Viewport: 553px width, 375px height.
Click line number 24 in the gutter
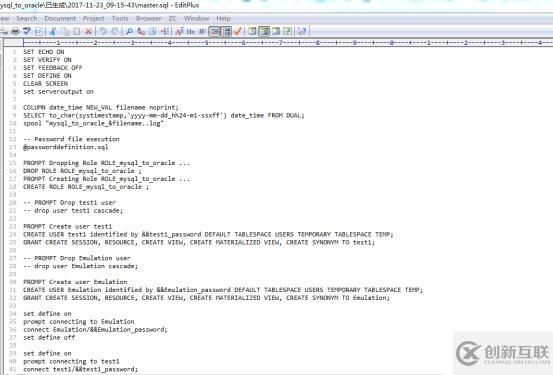(x=13, y=234)
